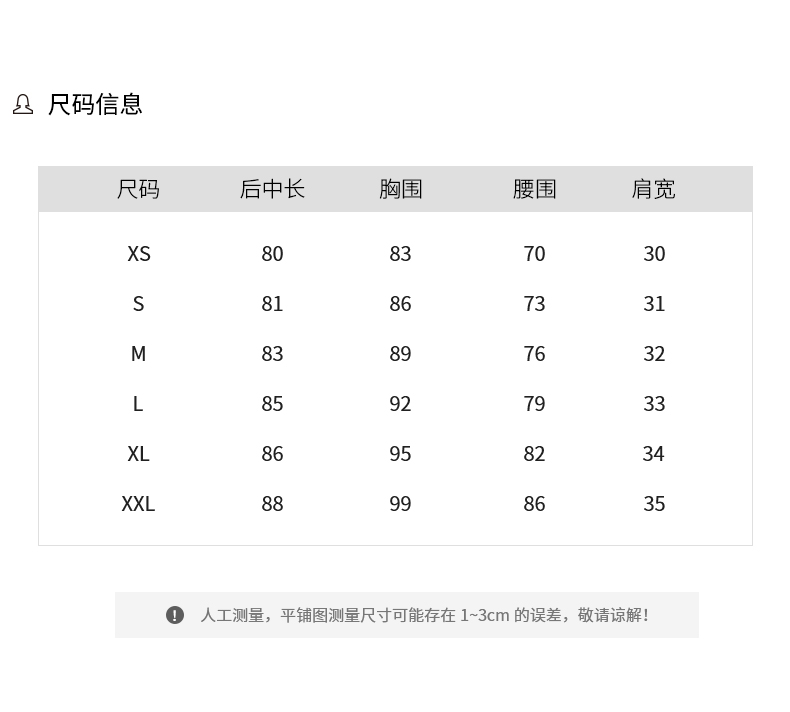Select the 尺码 column header

138,189
